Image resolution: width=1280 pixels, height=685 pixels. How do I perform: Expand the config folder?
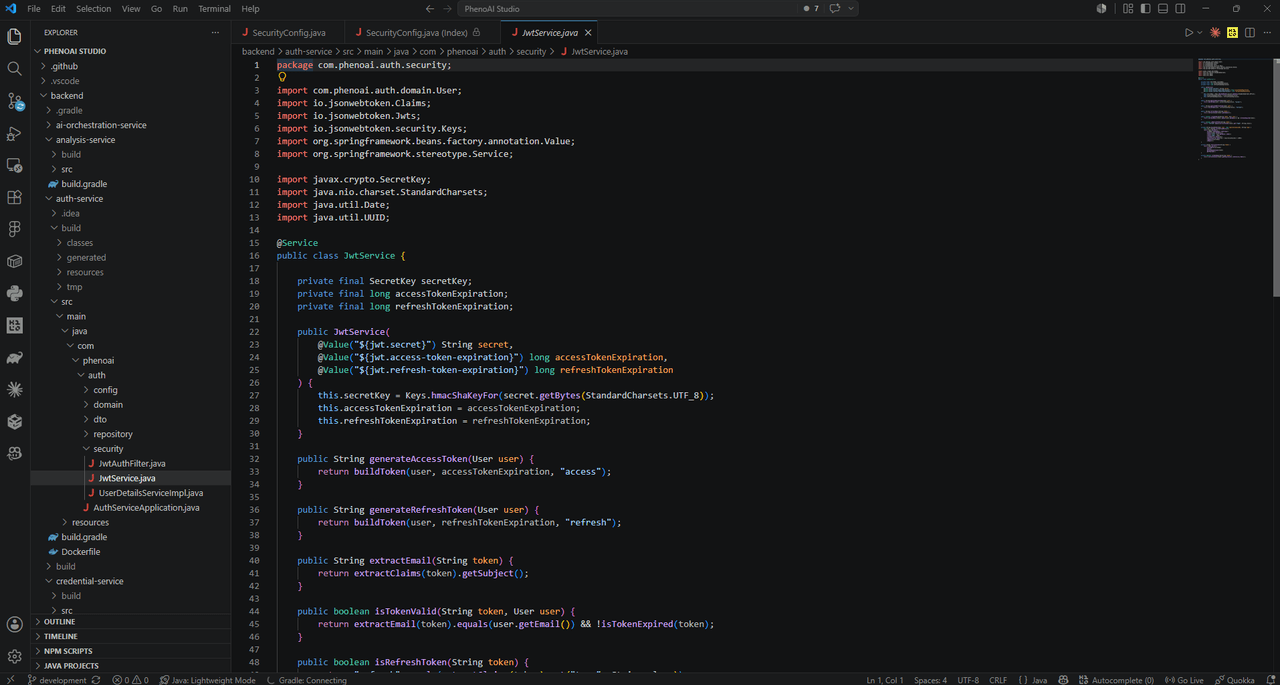pos(131,390)
